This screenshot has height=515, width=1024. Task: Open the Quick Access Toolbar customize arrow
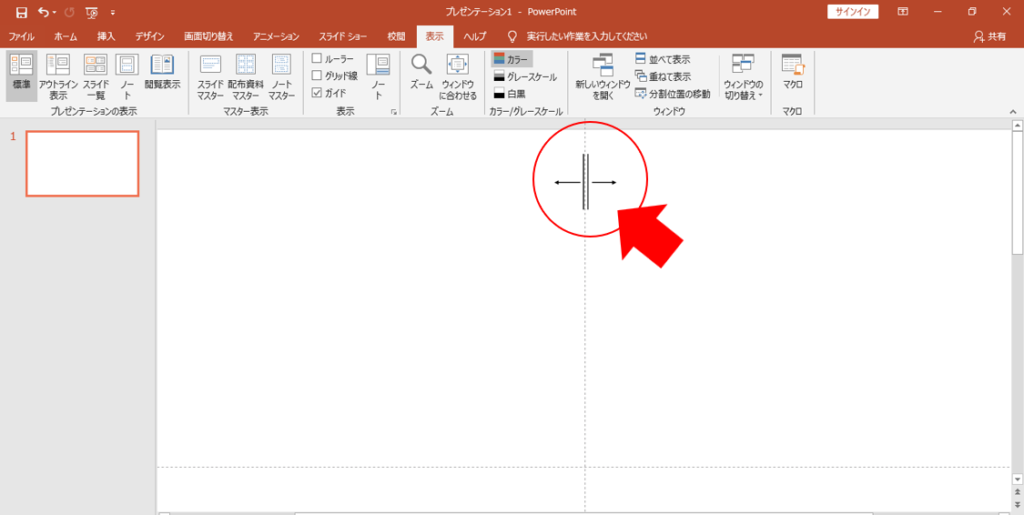pyautogui.click(x=112, y=12)
